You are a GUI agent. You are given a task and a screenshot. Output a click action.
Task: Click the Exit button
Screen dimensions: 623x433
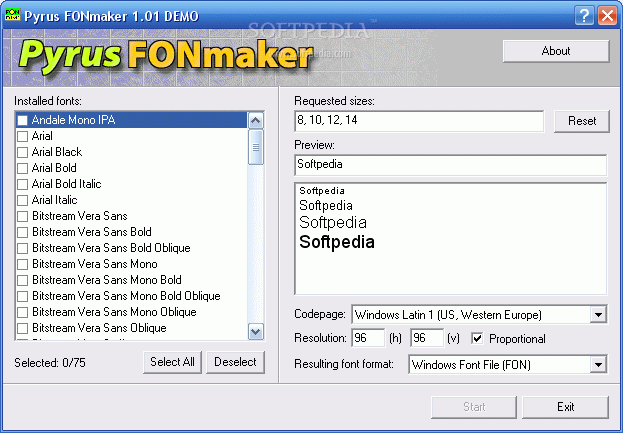tap(565, 407)
